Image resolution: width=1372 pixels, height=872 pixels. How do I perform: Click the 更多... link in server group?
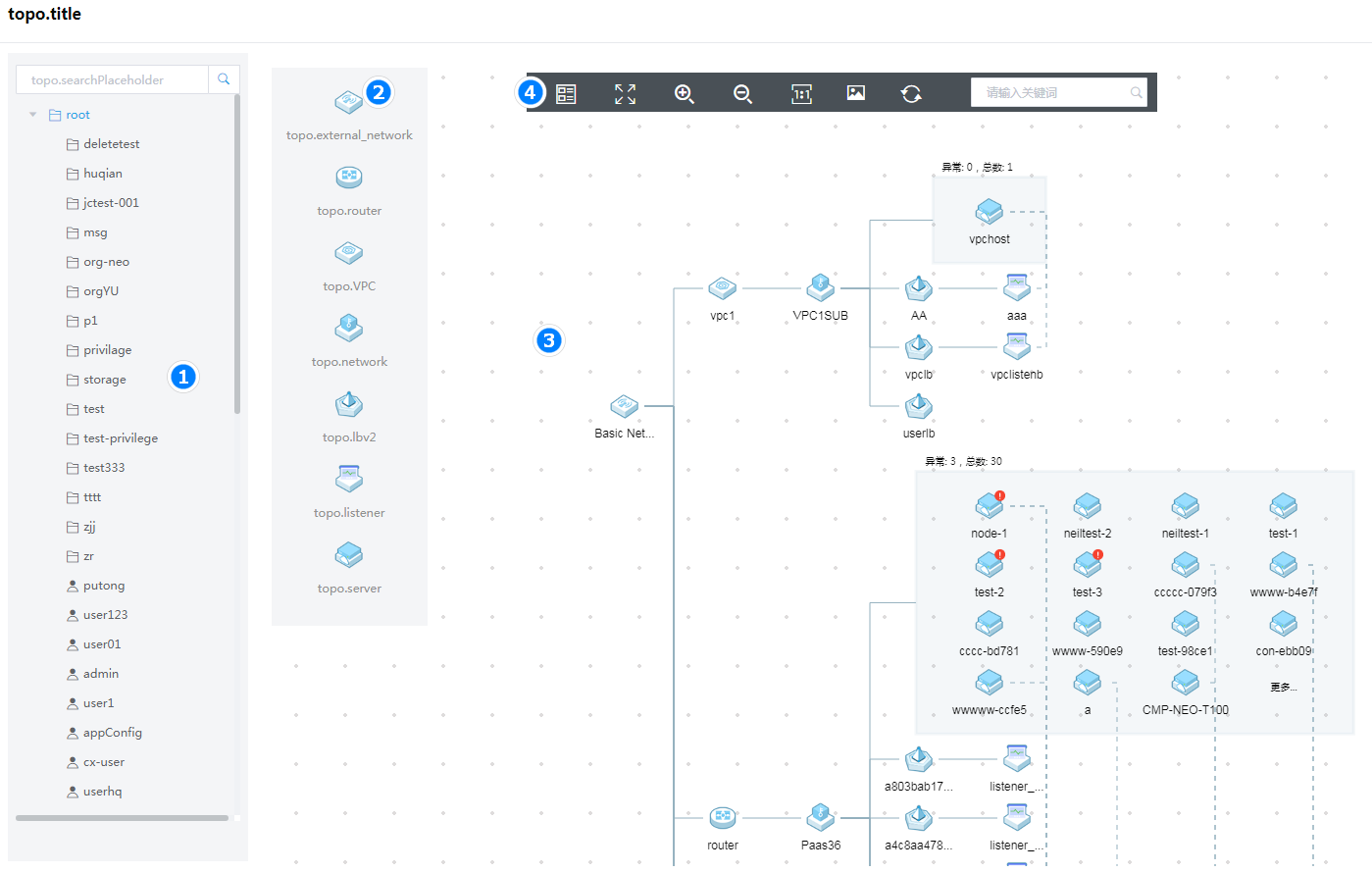1283,687
